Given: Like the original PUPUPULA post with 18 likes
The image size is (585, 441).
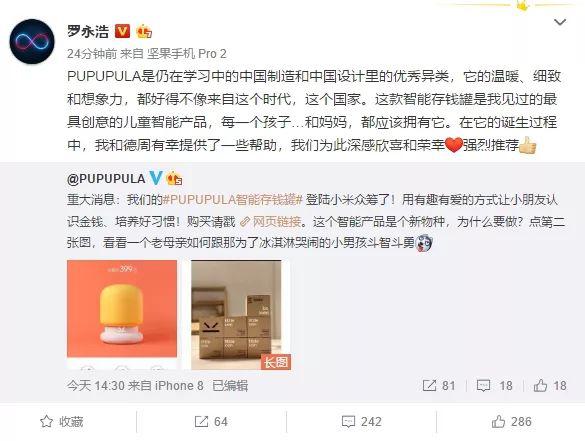Looking at the screenshot, I should click(550, 385).
